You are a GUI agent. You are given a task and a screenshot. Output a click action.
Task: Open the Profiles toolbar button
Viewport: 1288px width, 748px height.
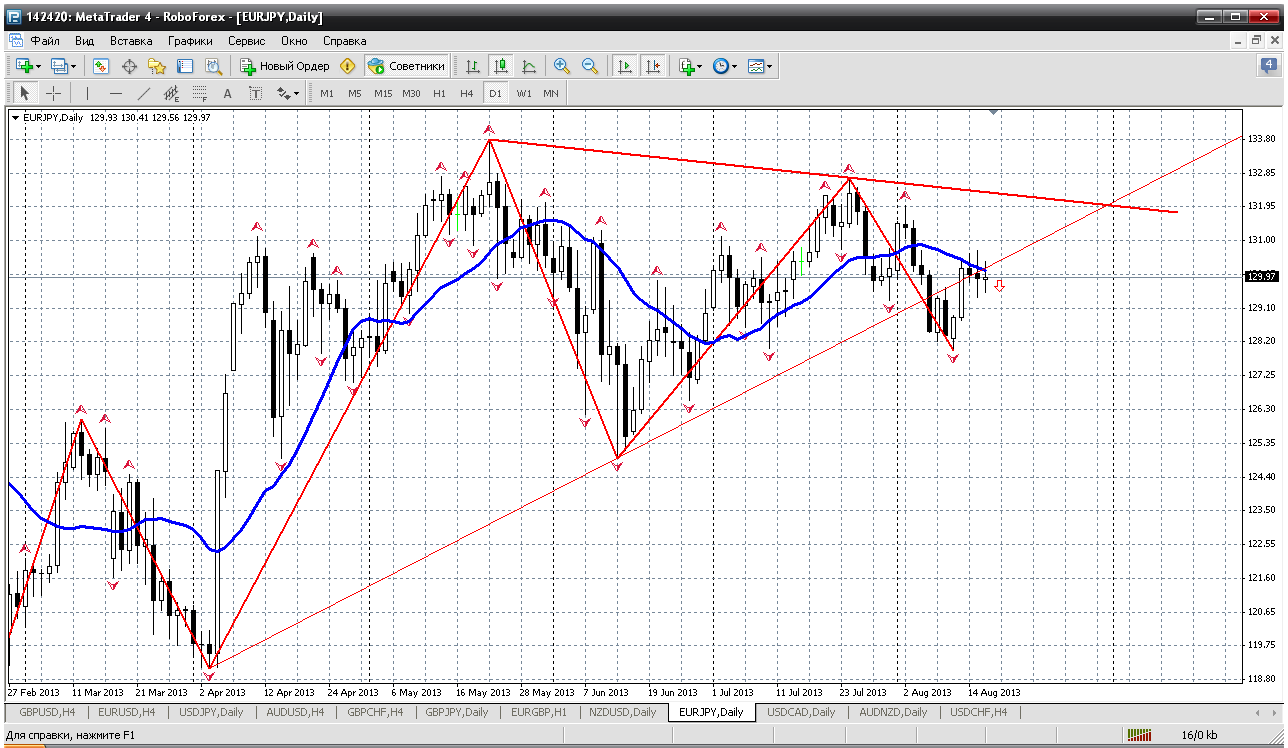click(x=59, y=66)
